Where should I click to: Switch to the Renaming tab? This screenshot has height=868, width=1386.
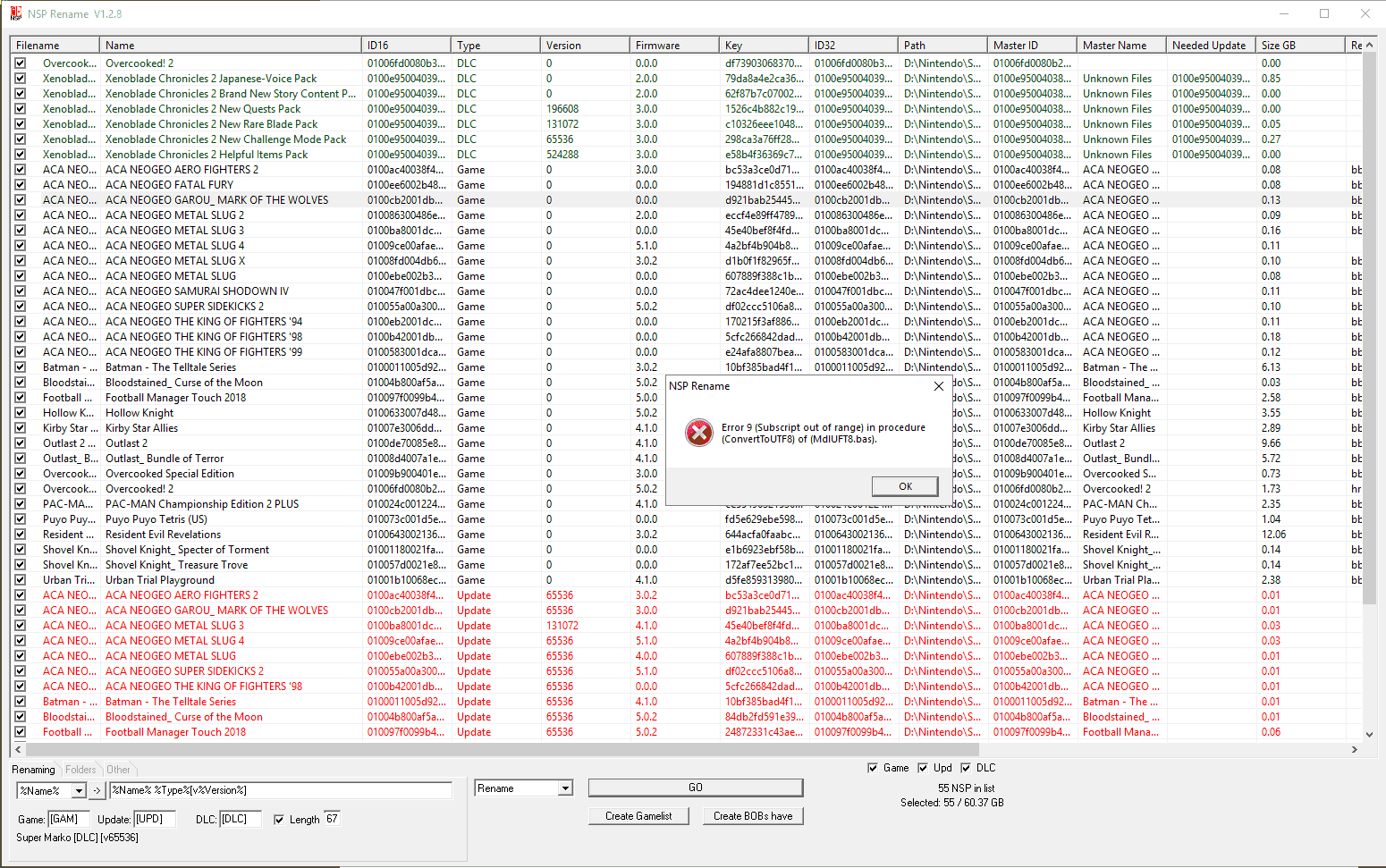coord(34,770)
